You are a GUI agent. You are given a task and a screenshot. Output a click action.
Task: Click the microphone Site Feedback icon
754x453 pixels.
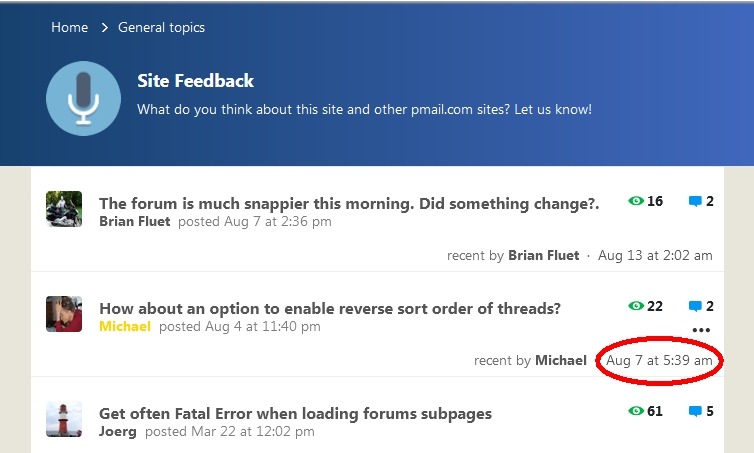[83, 97]
